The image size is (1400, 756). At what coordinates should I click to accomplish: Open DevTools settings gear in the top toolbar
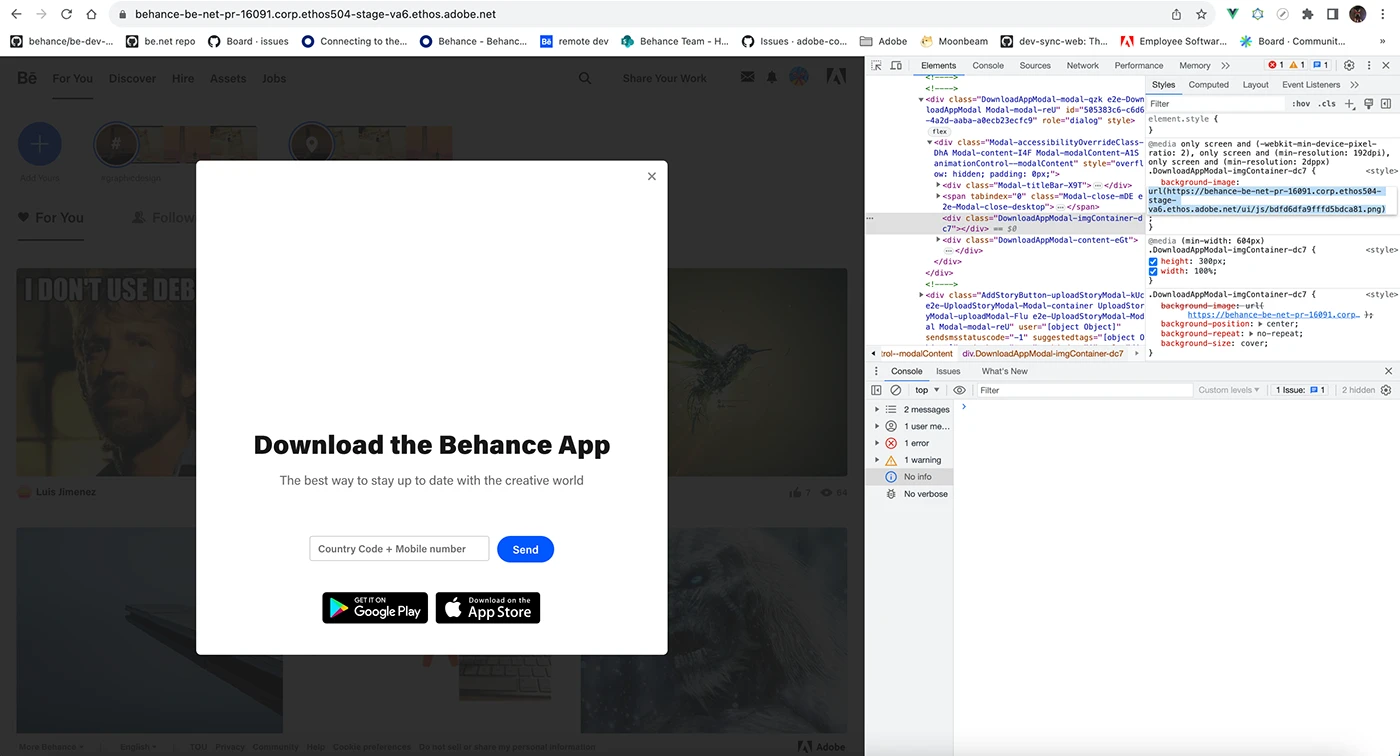(1349, 66)
